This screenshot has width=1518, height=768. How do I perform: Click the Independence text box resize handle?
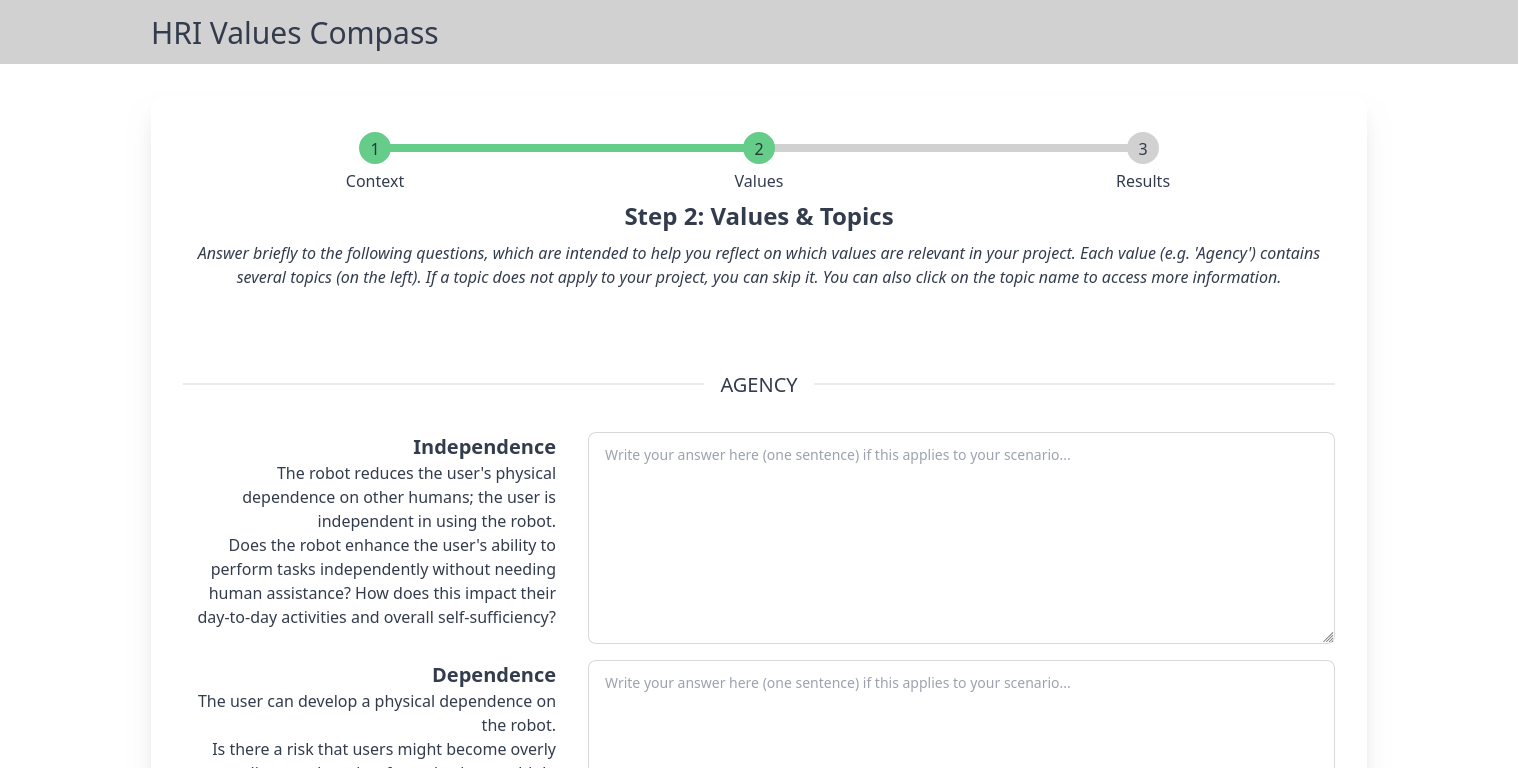click(x=1327, y=636)
